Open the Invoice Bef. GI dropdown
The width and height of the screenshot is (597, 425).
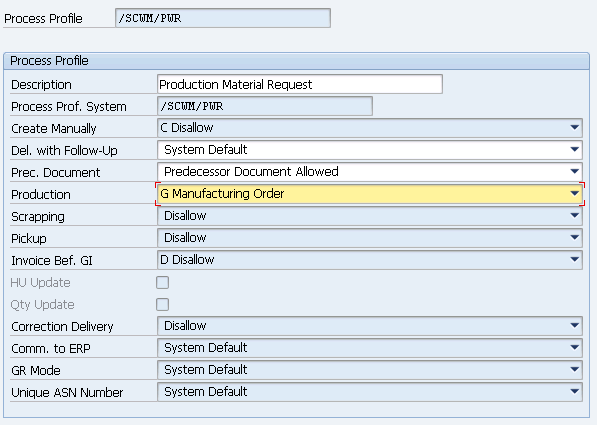point(370,260)
